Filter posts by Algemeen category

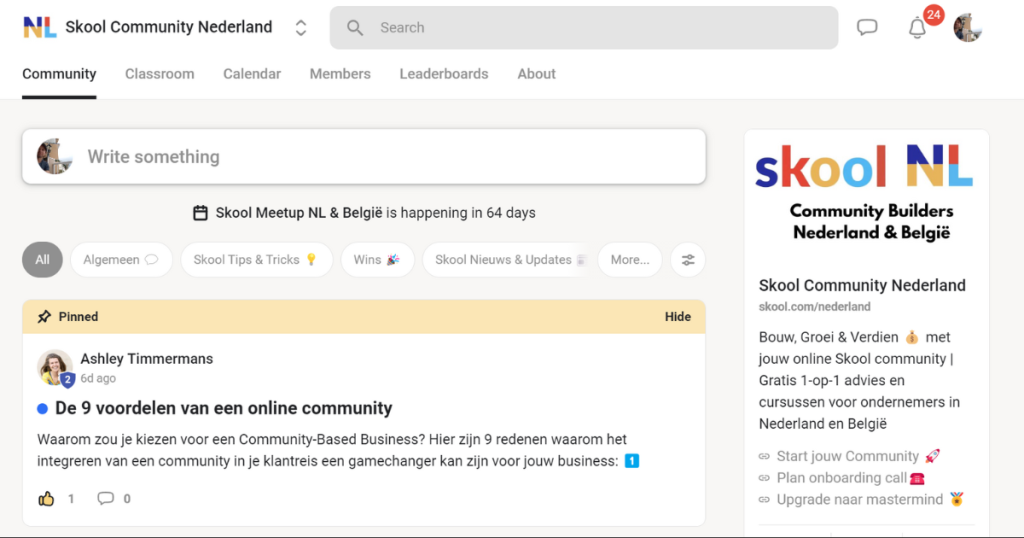(x=121, y=260)
